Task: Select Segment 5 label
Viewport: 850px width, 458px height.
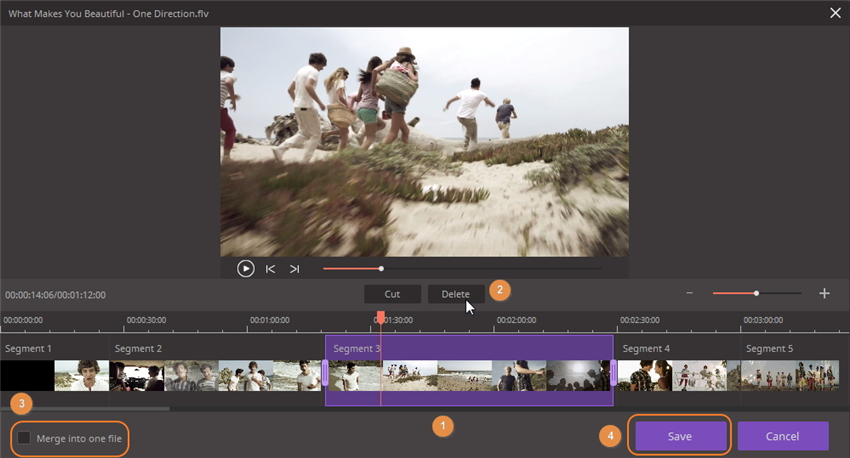Action: coord(769,349)
